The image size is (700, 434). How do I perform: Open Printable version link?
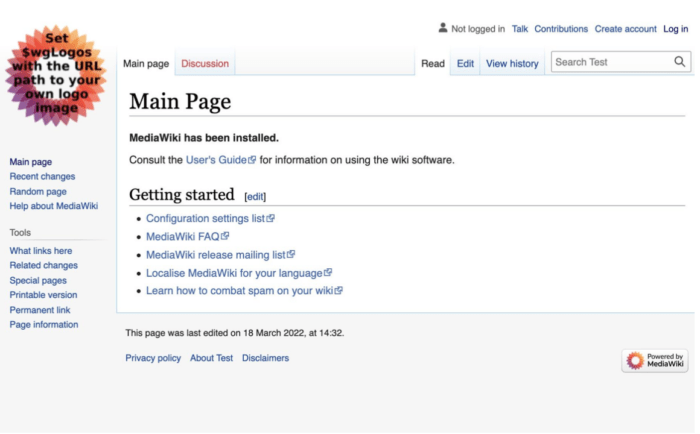tap(43, 295)
